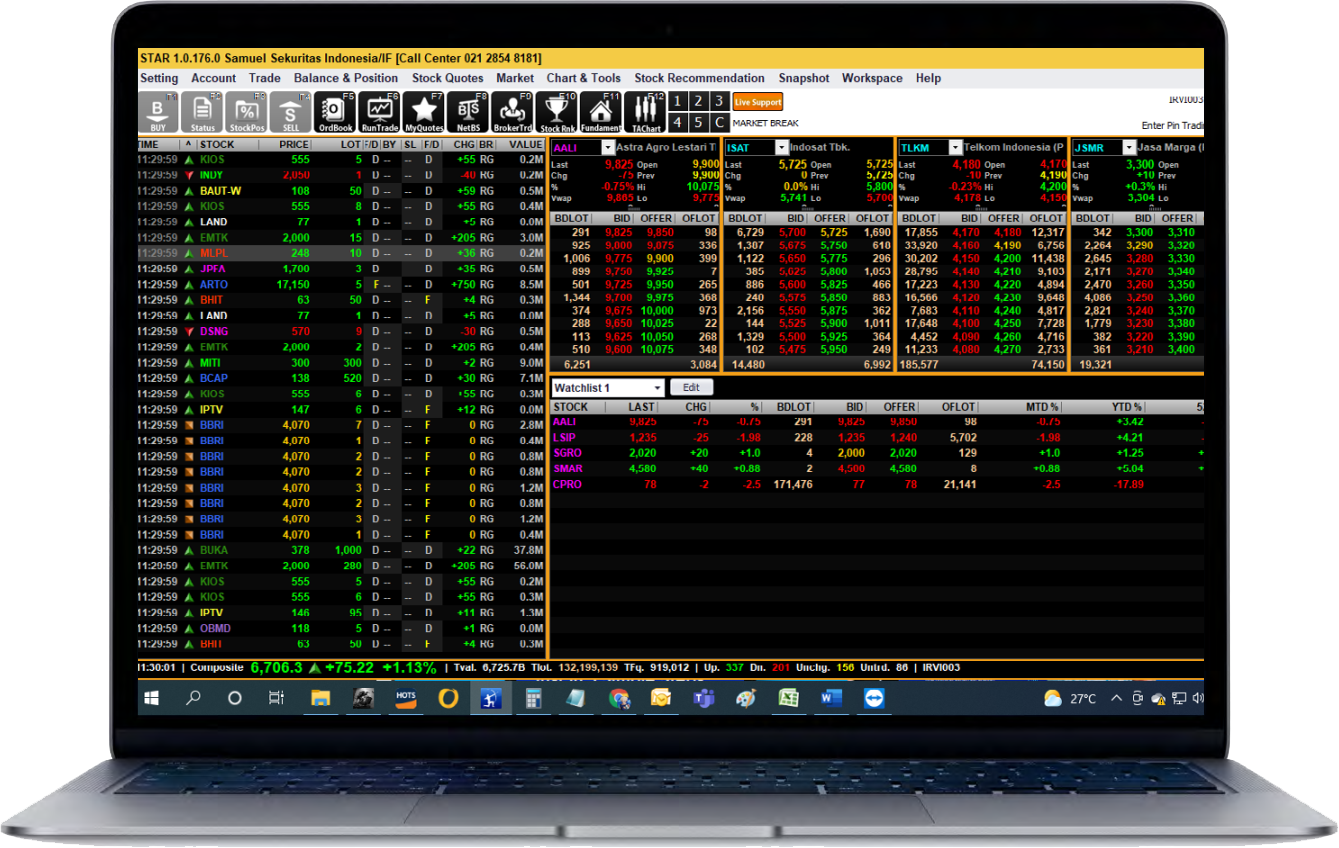Open Google Chrome from taskbar
The image size is (1339, 848).
618,699
